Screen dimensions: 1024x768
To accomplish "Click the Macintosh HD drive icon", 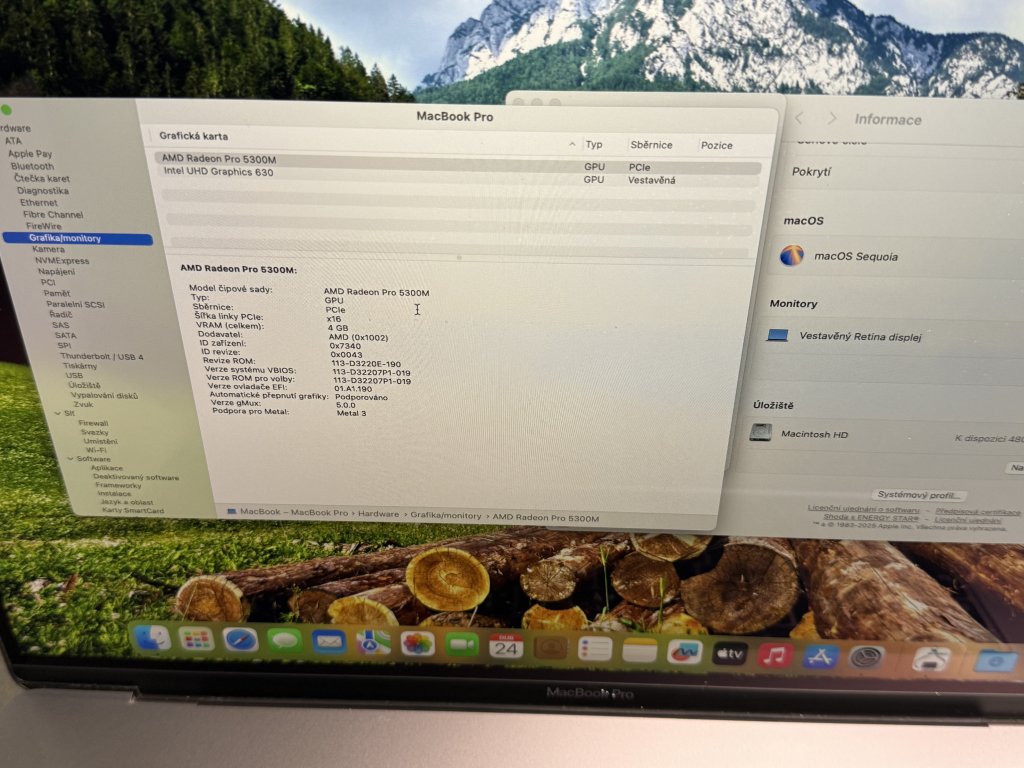I will pos(761,432).
